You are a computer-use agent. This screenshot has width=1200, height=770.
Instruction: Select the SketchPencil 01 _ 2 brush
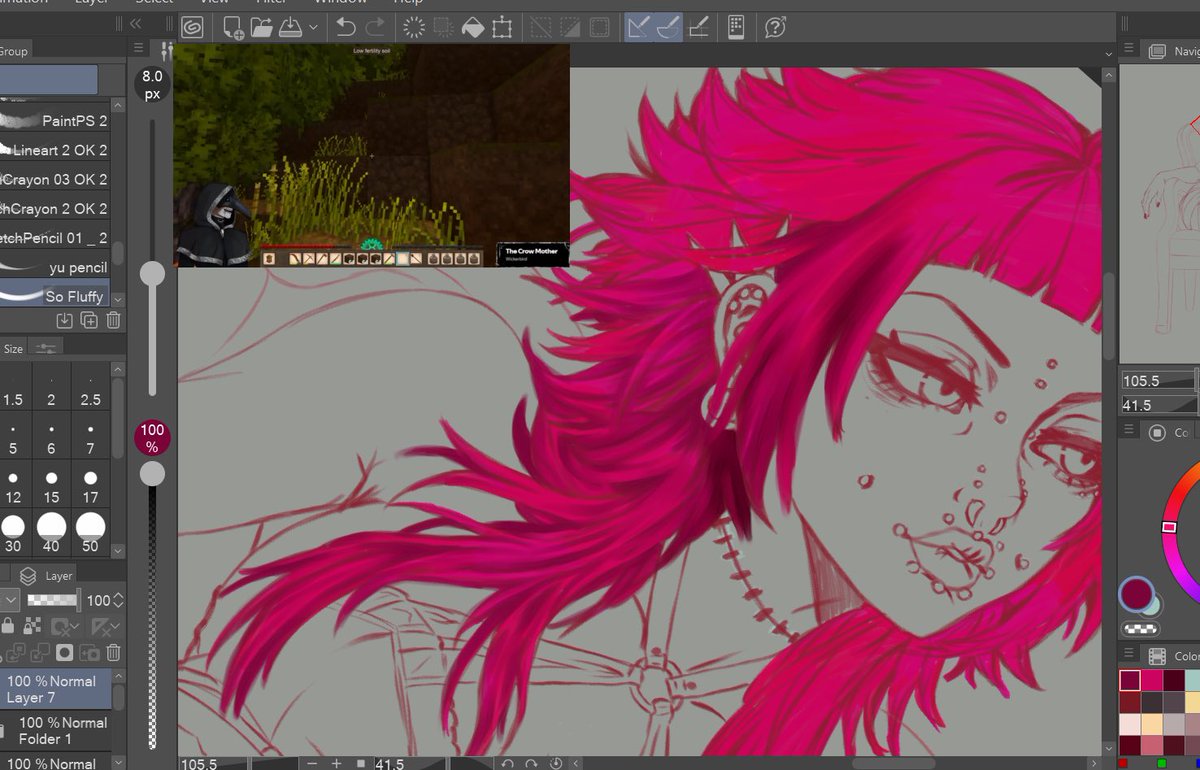55,238
